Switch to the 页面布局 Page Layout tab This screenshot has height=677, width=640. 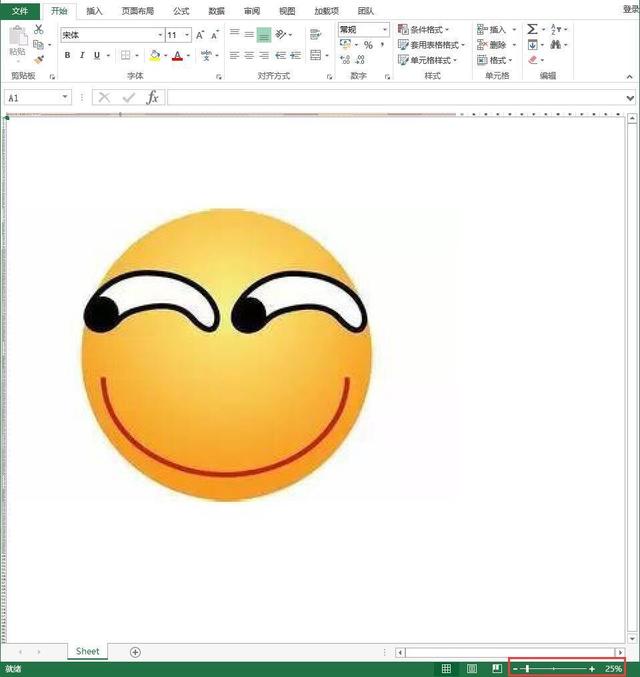pos(138,11)
